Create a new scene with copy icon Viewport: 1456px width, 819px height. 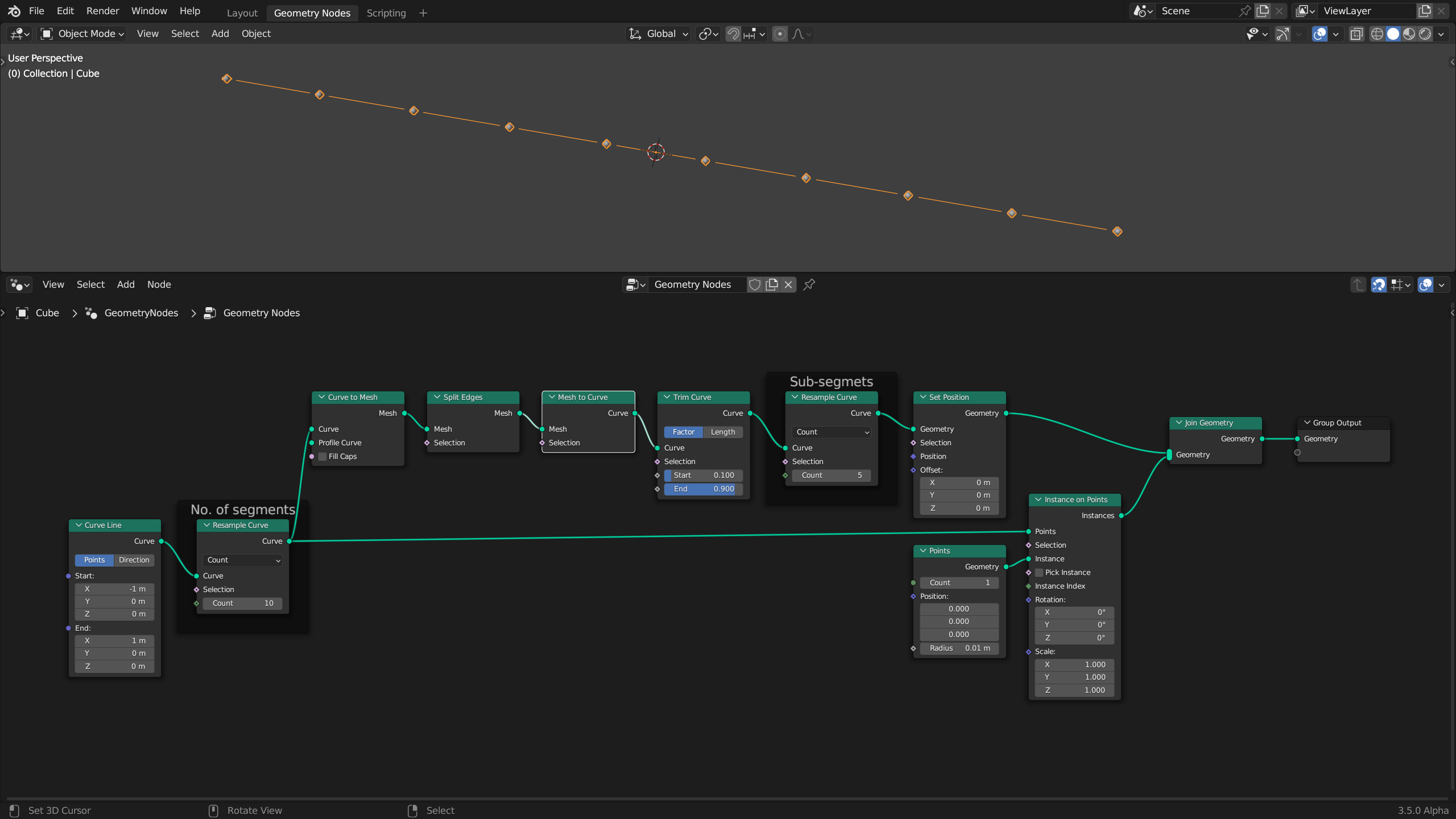1263,11
